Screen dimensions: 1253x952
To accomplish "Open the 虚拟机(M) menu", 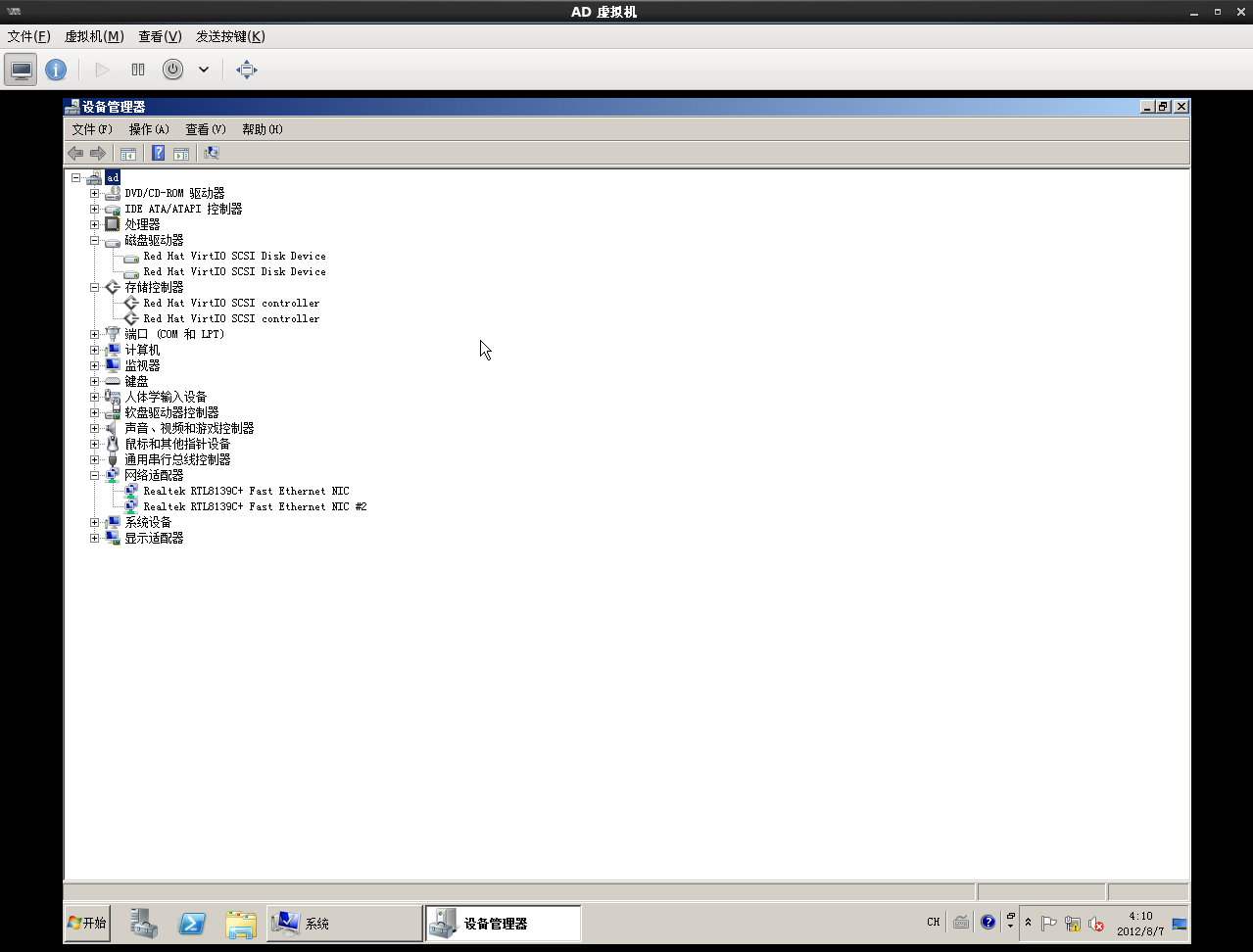I will click(94, 36).
